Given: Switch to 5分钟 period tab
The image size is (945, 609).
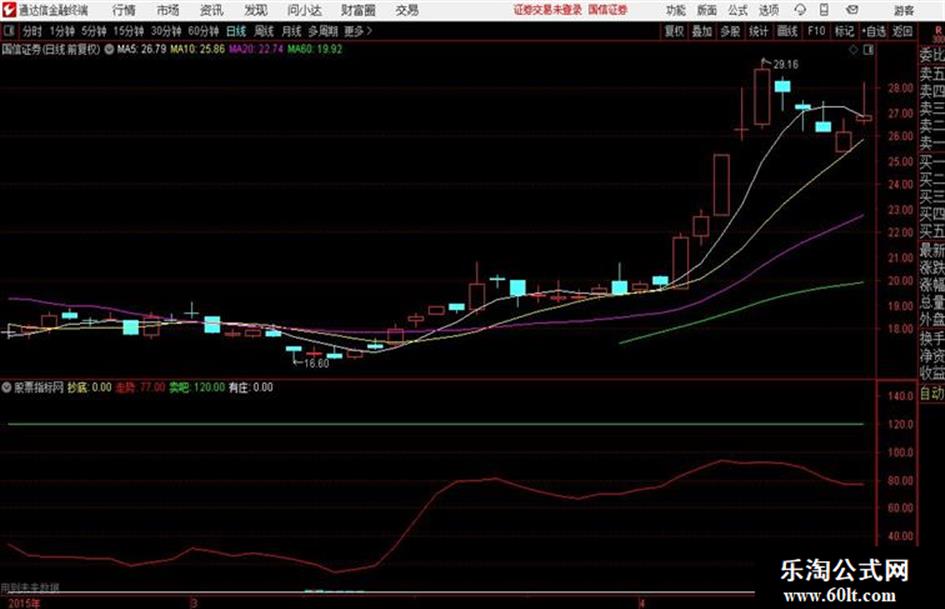Looking at the screenshot, I should click(x=93, y=31).
